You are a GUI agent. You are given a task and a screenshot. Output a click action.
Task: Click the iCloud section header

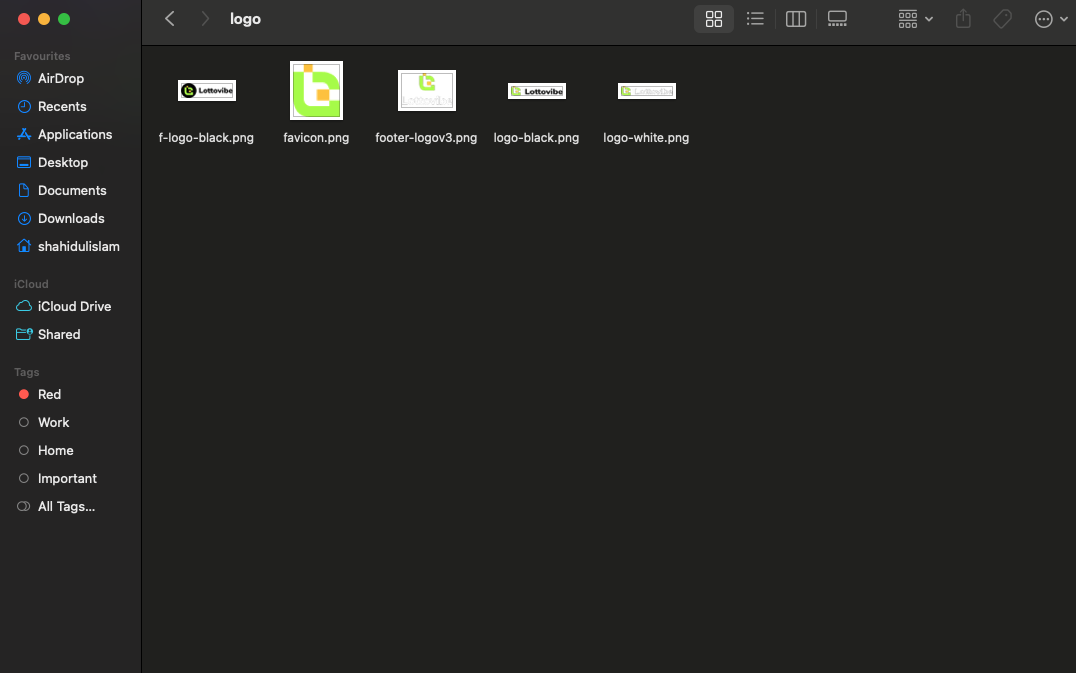coord(31,284)
